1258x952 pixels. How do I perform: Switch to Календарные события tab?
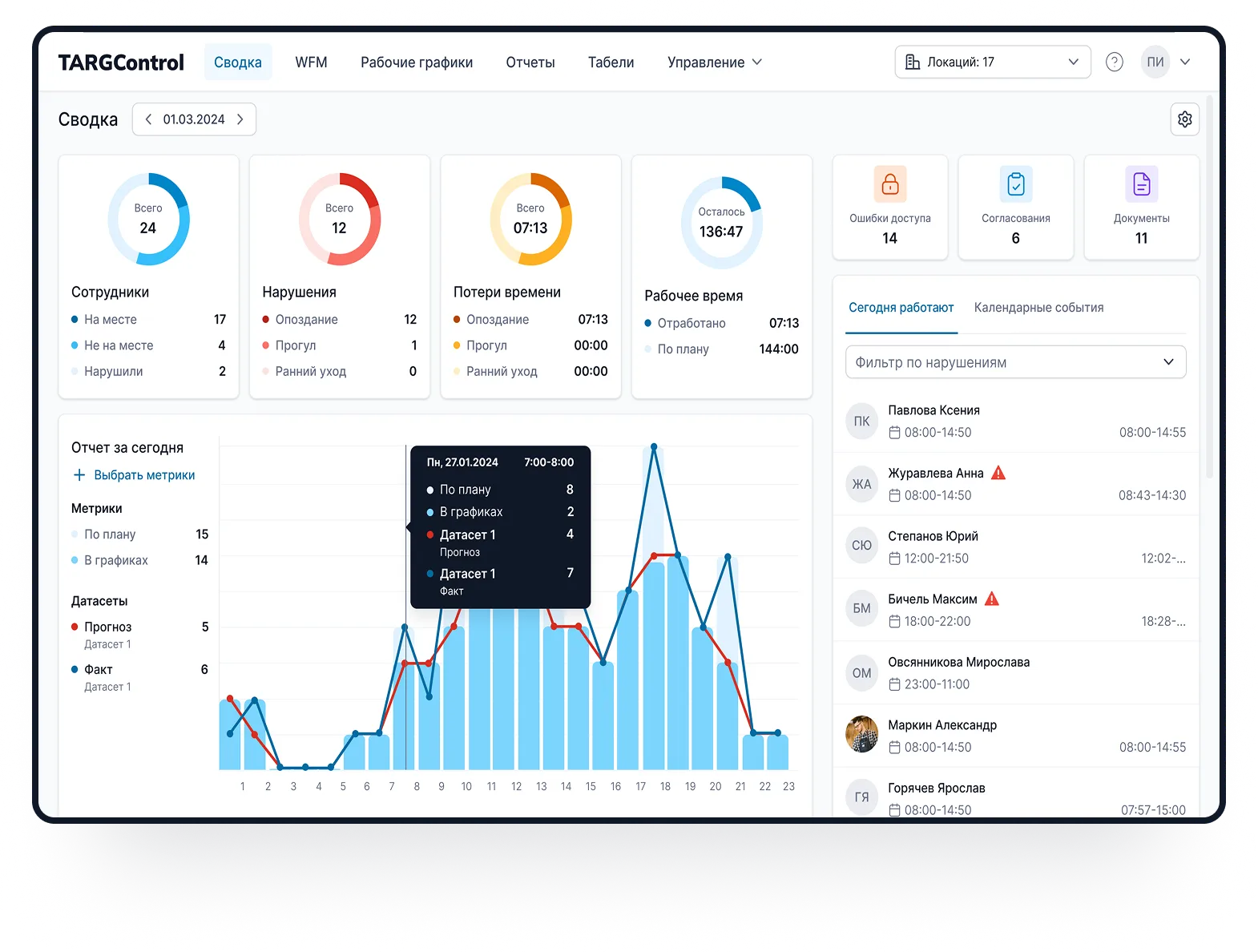pos(1038,308)
